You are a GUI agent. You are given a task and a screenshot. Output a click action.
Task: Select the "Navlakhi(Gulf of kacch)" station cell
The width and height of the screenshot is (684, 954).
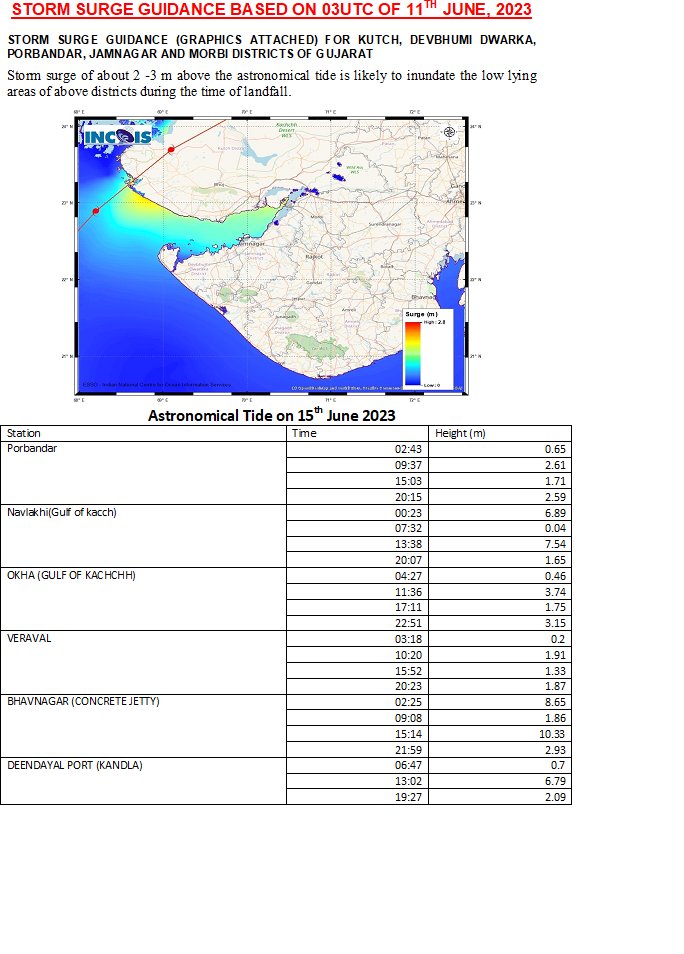(x=144, y=536)
